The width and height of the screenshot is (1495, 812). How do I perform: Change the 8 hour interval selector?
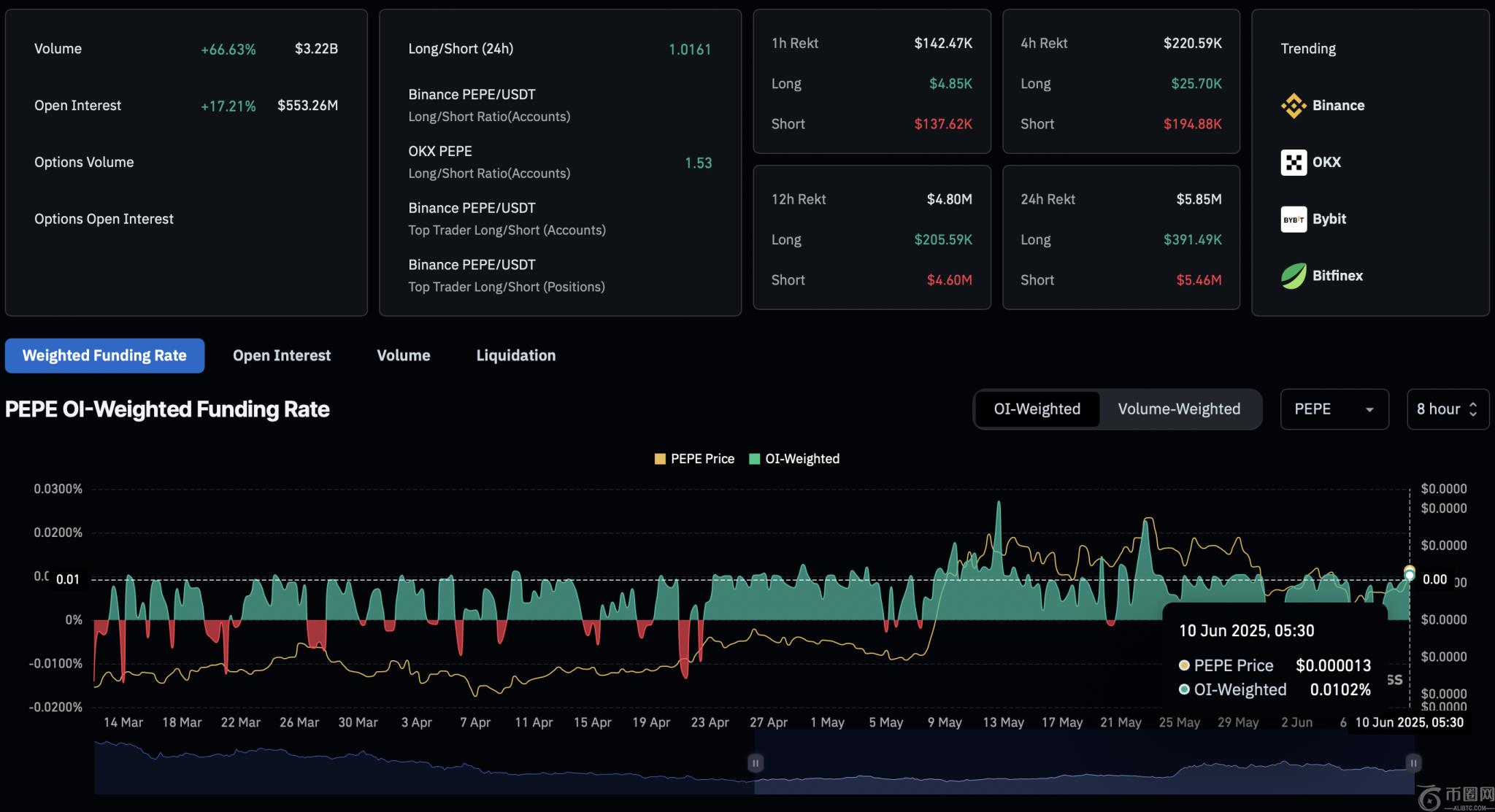[x=1447, y=409]
